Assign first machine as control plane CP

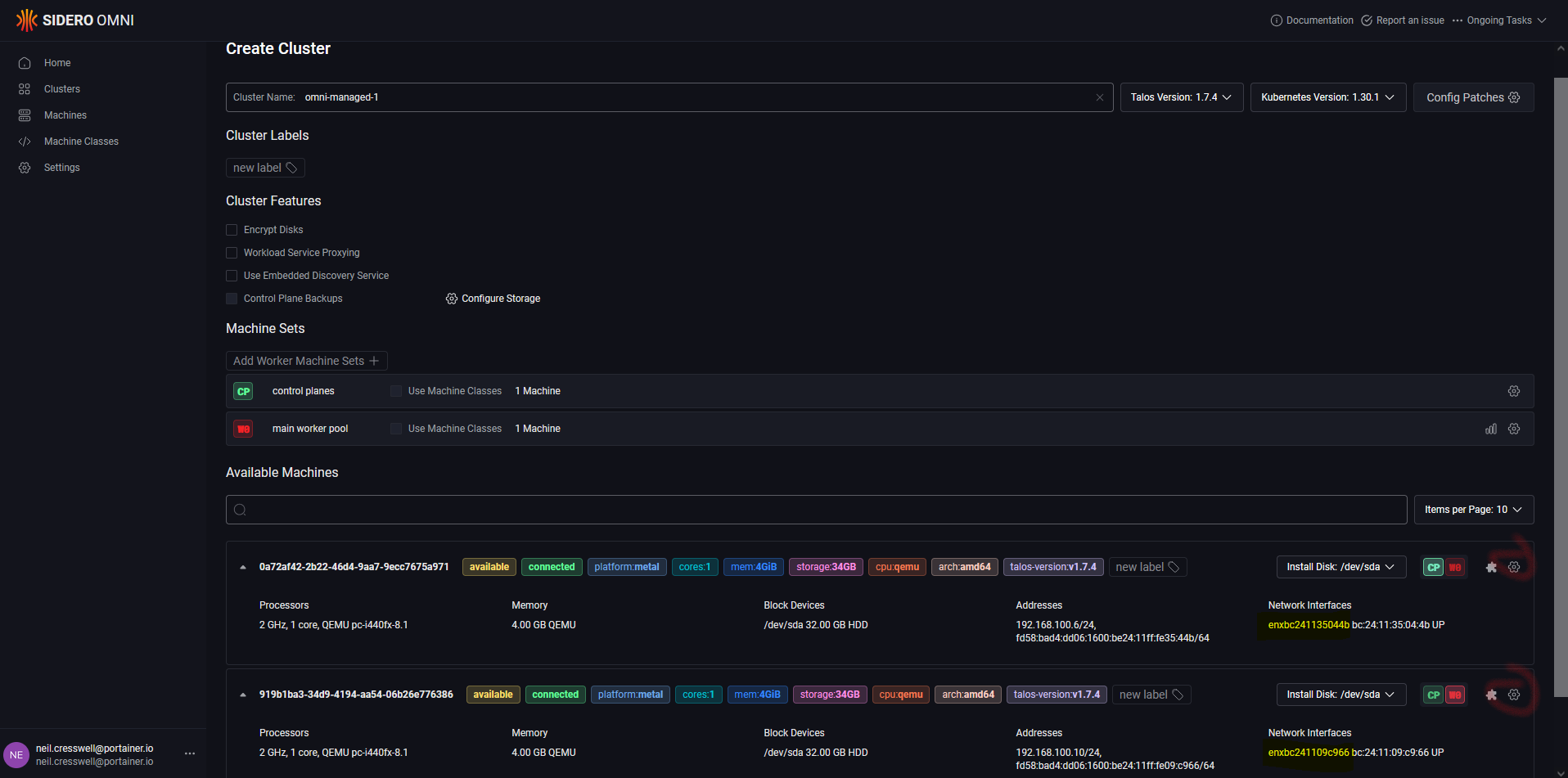(1433, 567)
